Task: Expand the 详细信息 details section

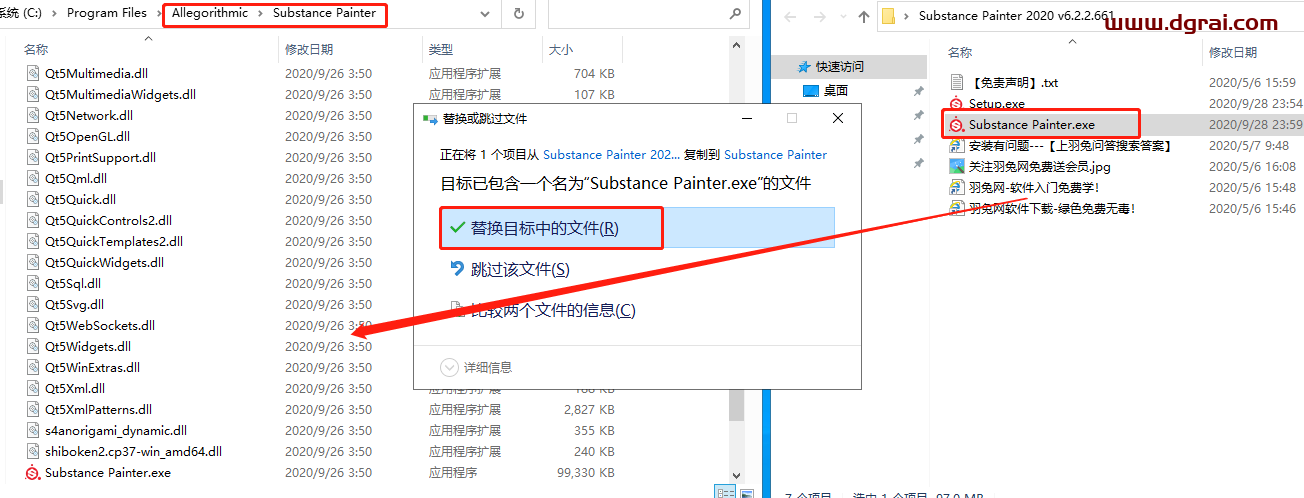Action: (477, 367)
